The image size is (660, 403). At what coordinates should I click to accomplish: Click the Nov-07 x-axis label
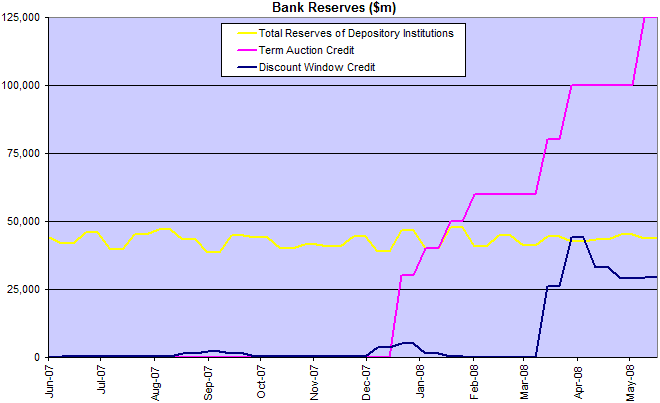coord(314,383)
